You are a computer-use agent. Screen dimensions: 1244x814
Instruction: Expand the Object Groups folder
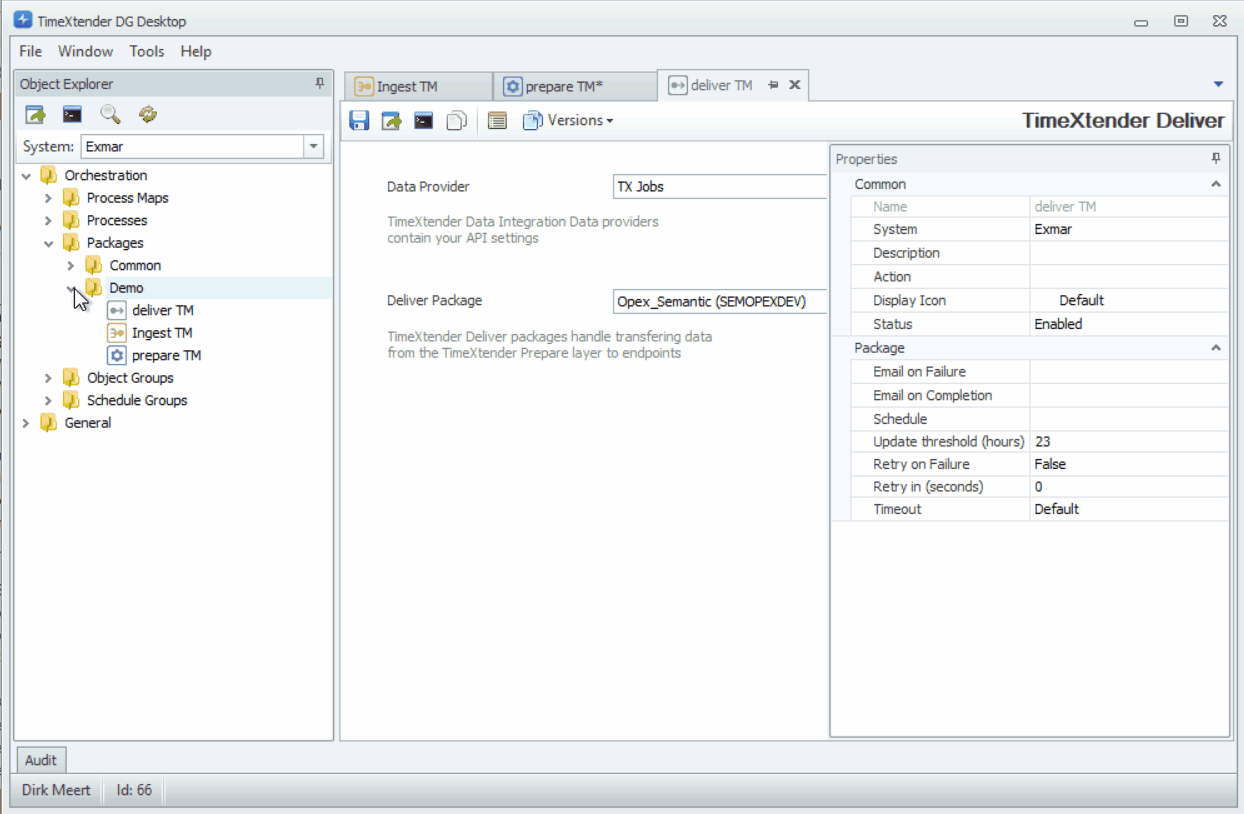(x=48, y=377)
